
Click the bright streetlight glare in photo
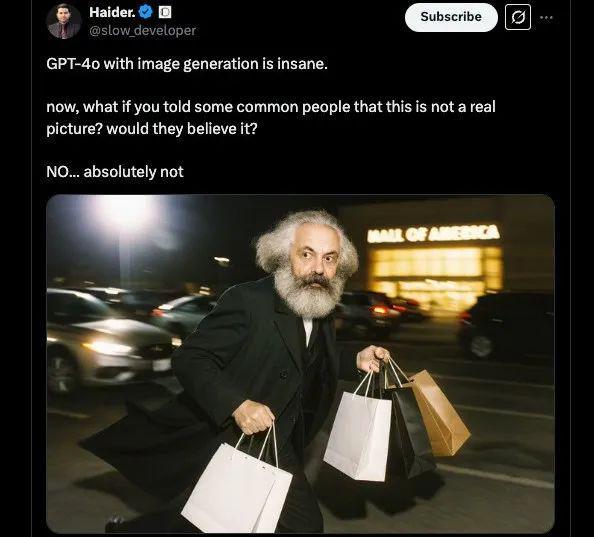coord(123,214)
